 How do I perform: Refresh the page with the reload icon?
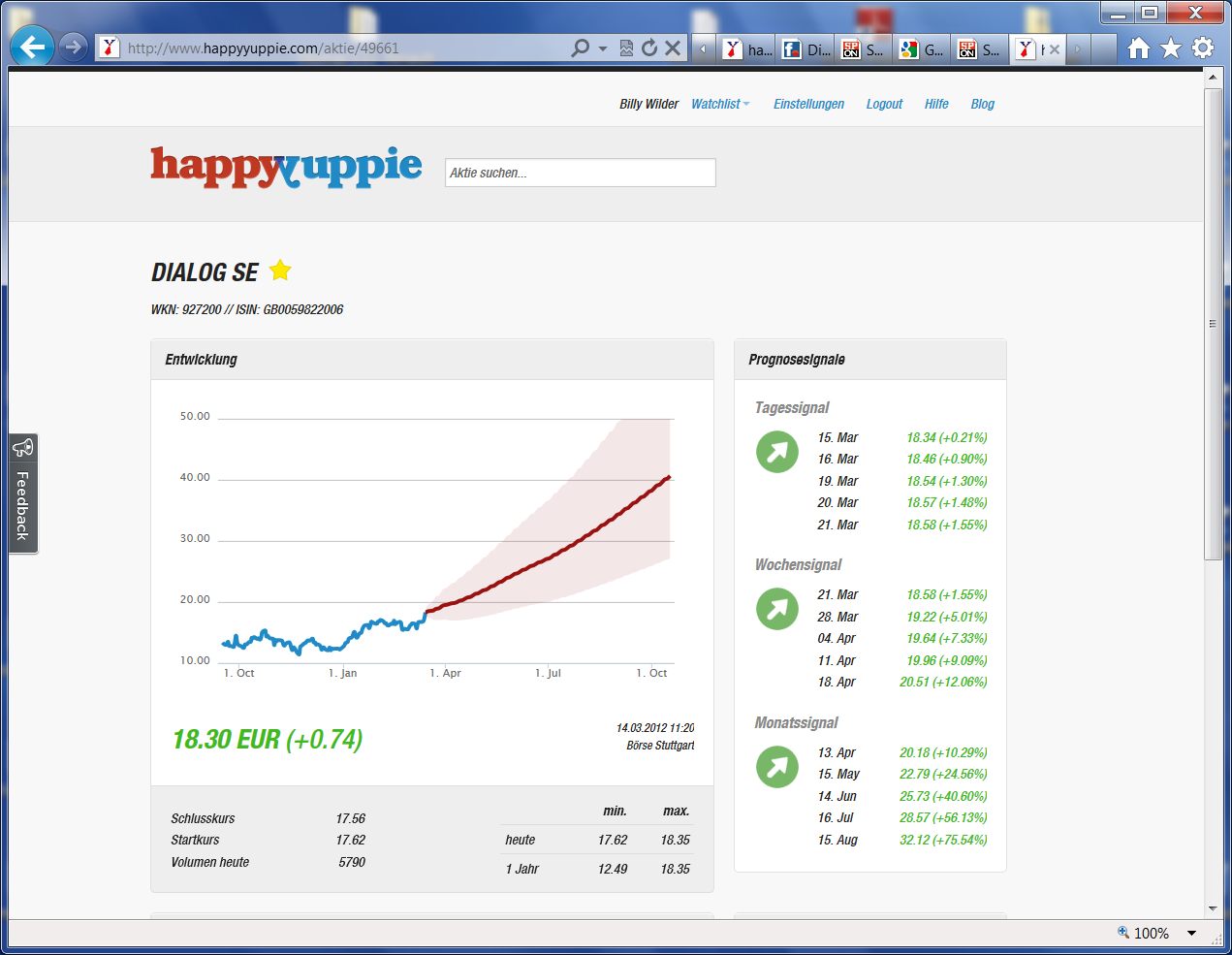coord(649,48)
